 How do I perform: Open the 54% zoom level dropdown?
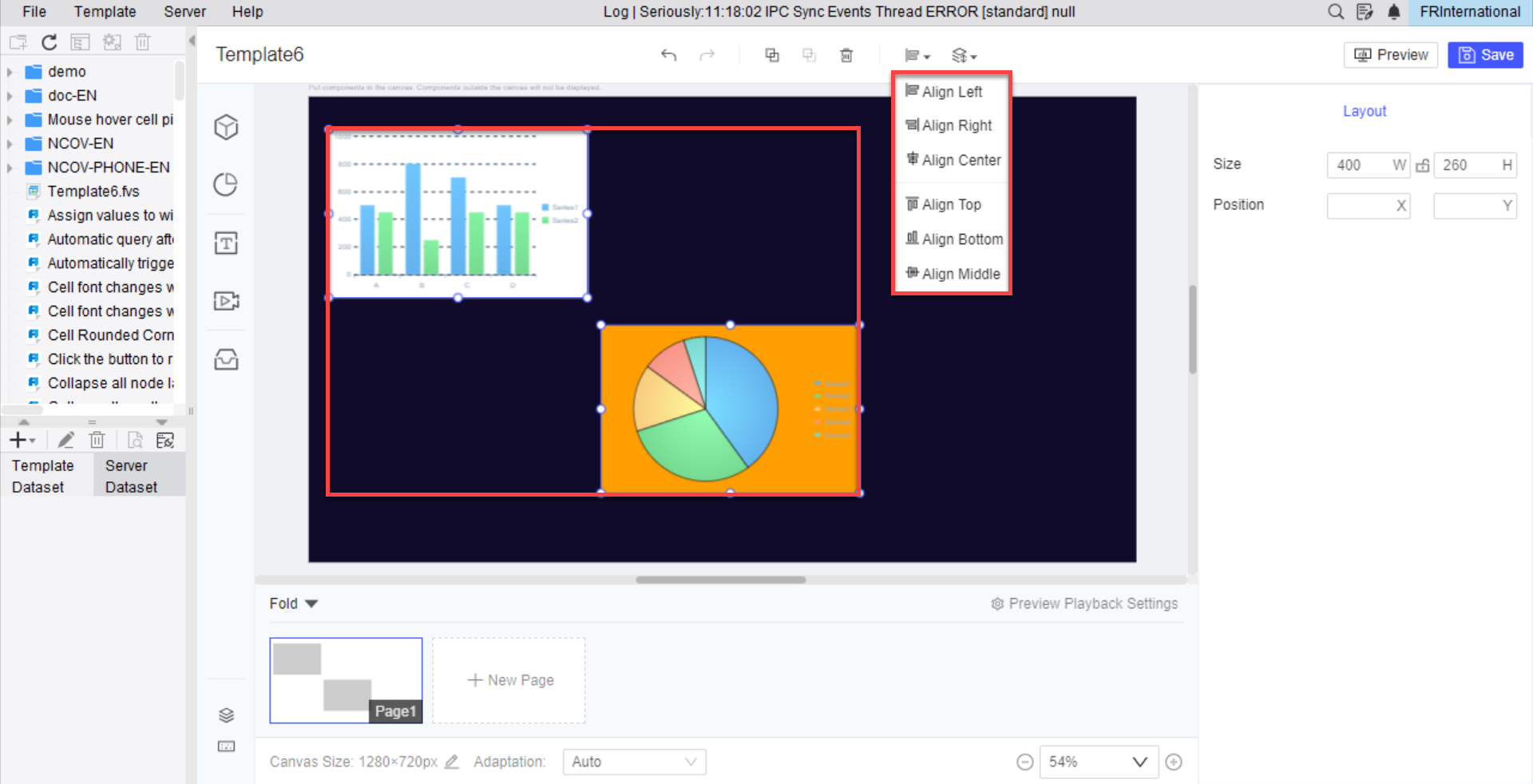(1098, 762)
